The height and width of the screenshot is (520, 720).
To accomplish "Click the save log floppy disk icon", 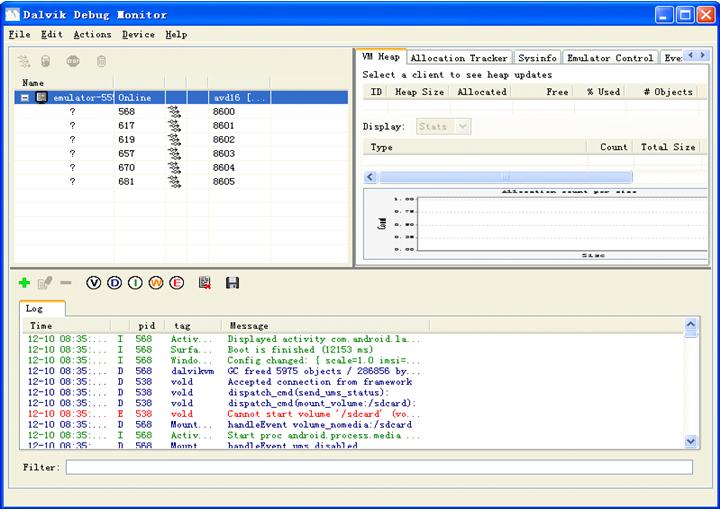I will tap(232, 283).
